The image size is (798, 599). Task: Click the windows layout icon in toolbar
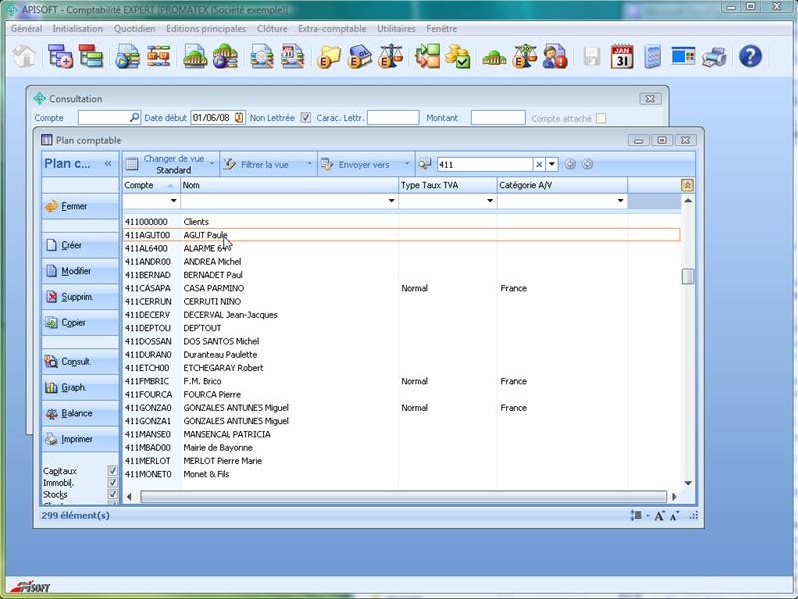(683, 56)
